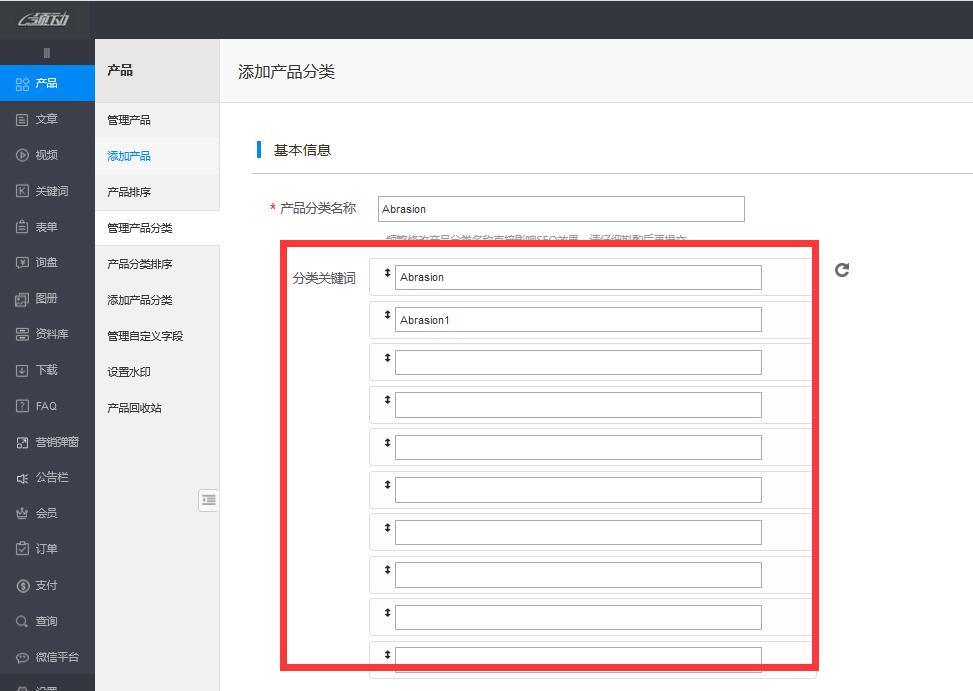Click the 产品分类名称 input field

click(561, 209)
